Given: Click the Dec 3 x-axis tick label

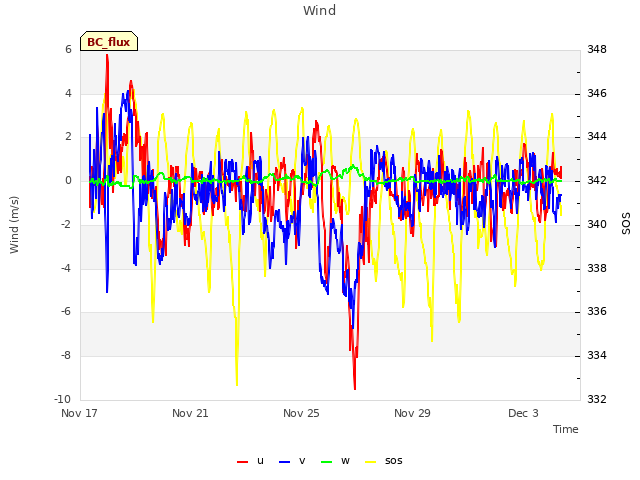Looking at the screenshot, I should [x=523, y=413].
